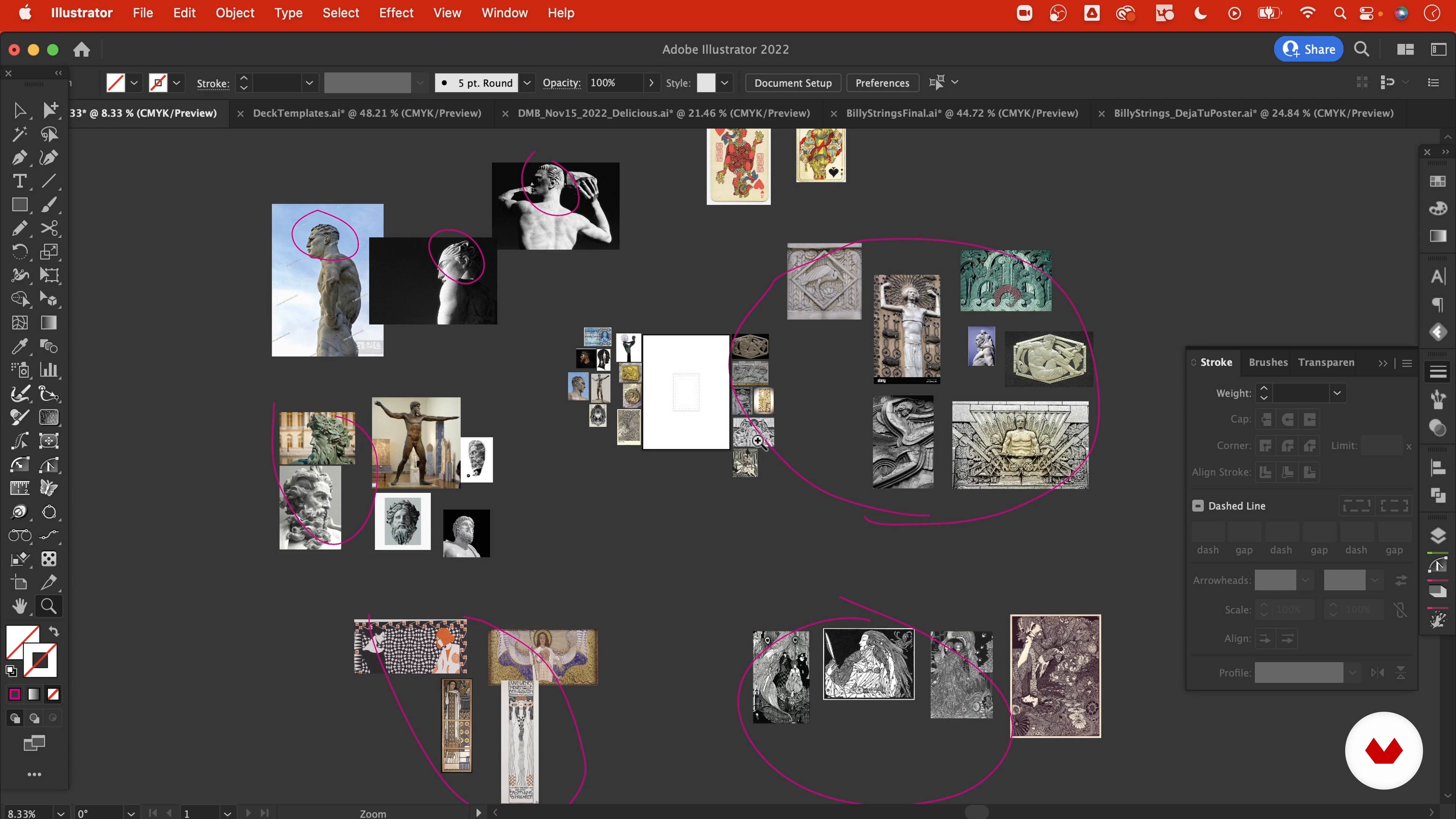This screenshot has height=819, width=1456.
Task: Choose Bevel Join corner option
Action: pyautogui.click(x=1310, y=446)
